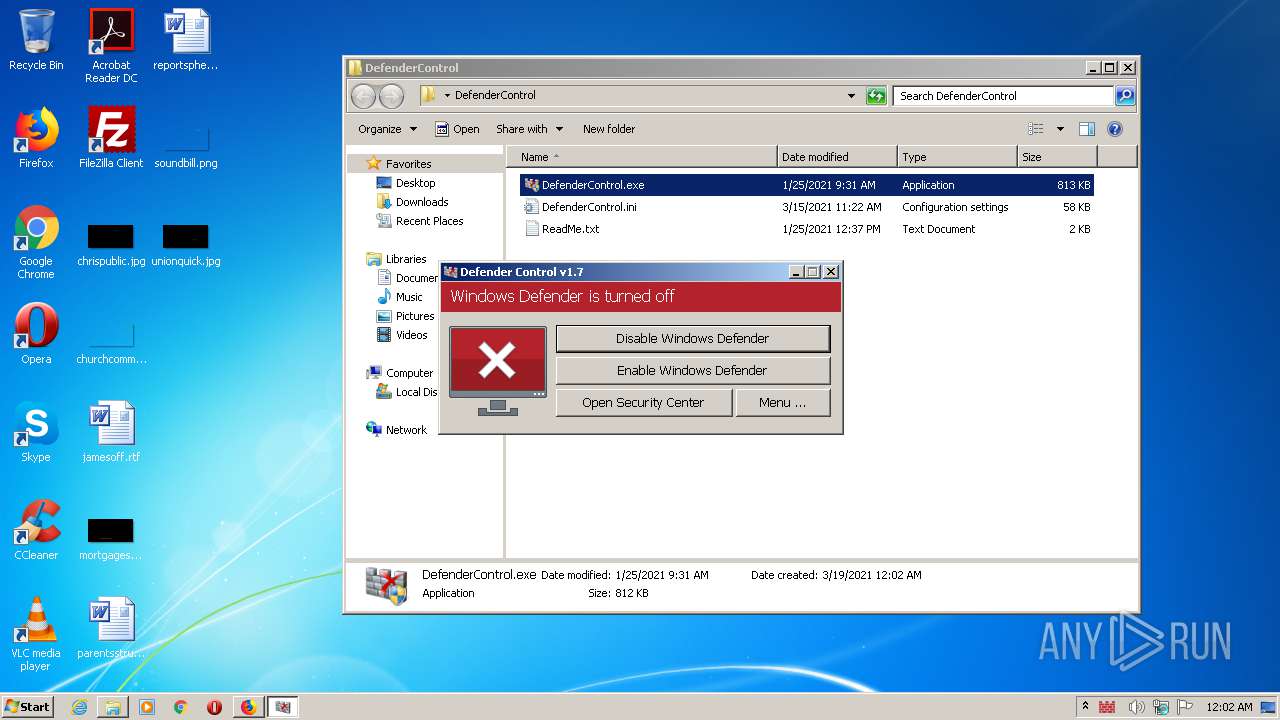This screenshot has width=1280, height=720.
Task: Sort files by Type column
Action: click(957, 157)
